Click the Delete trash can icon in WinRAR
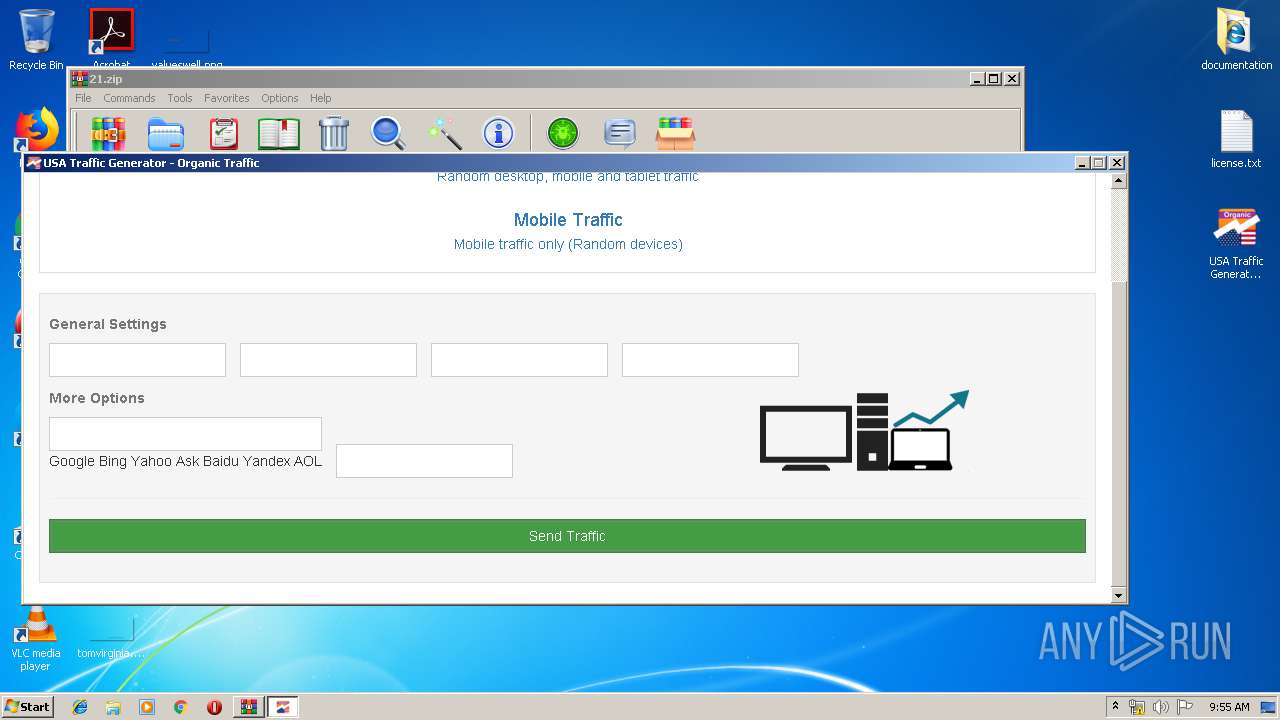 tap(333, 133)
